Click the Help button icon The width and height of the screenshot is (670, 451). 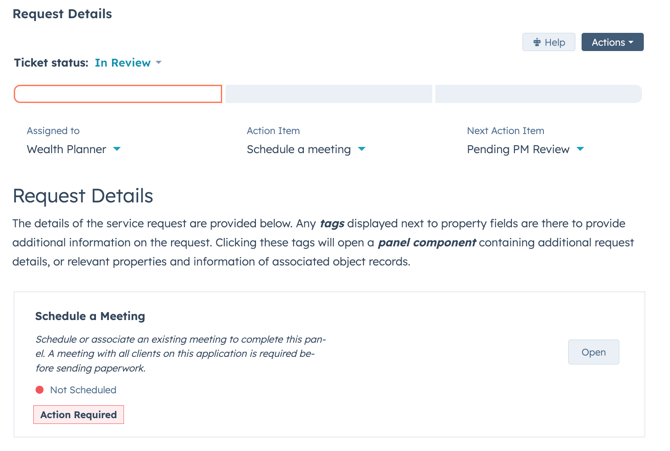[x=537, y=43]
